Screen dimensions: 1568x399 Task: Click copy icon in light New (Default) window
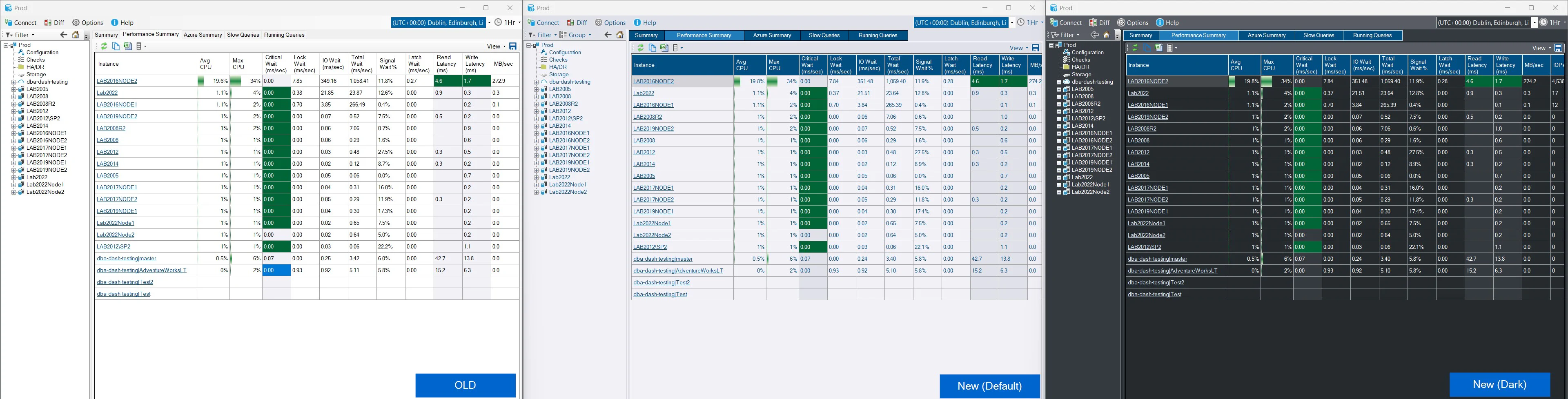tap(653, 47)
